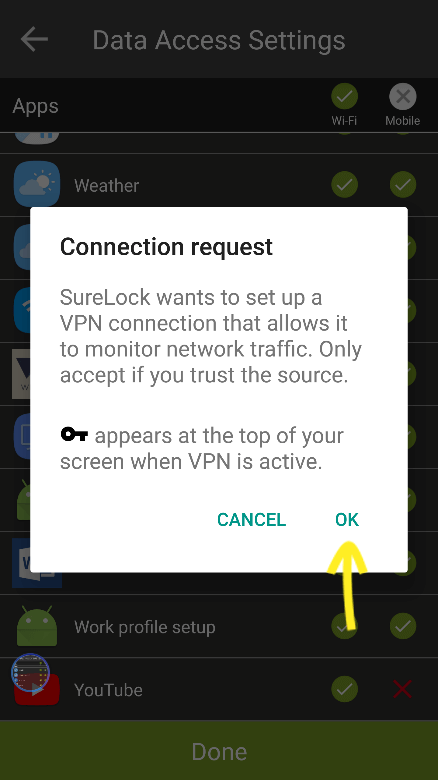Toggle Weather Mobile data checkmark
The height and width of the screenshot is (780, 438).
pos(403,185)
